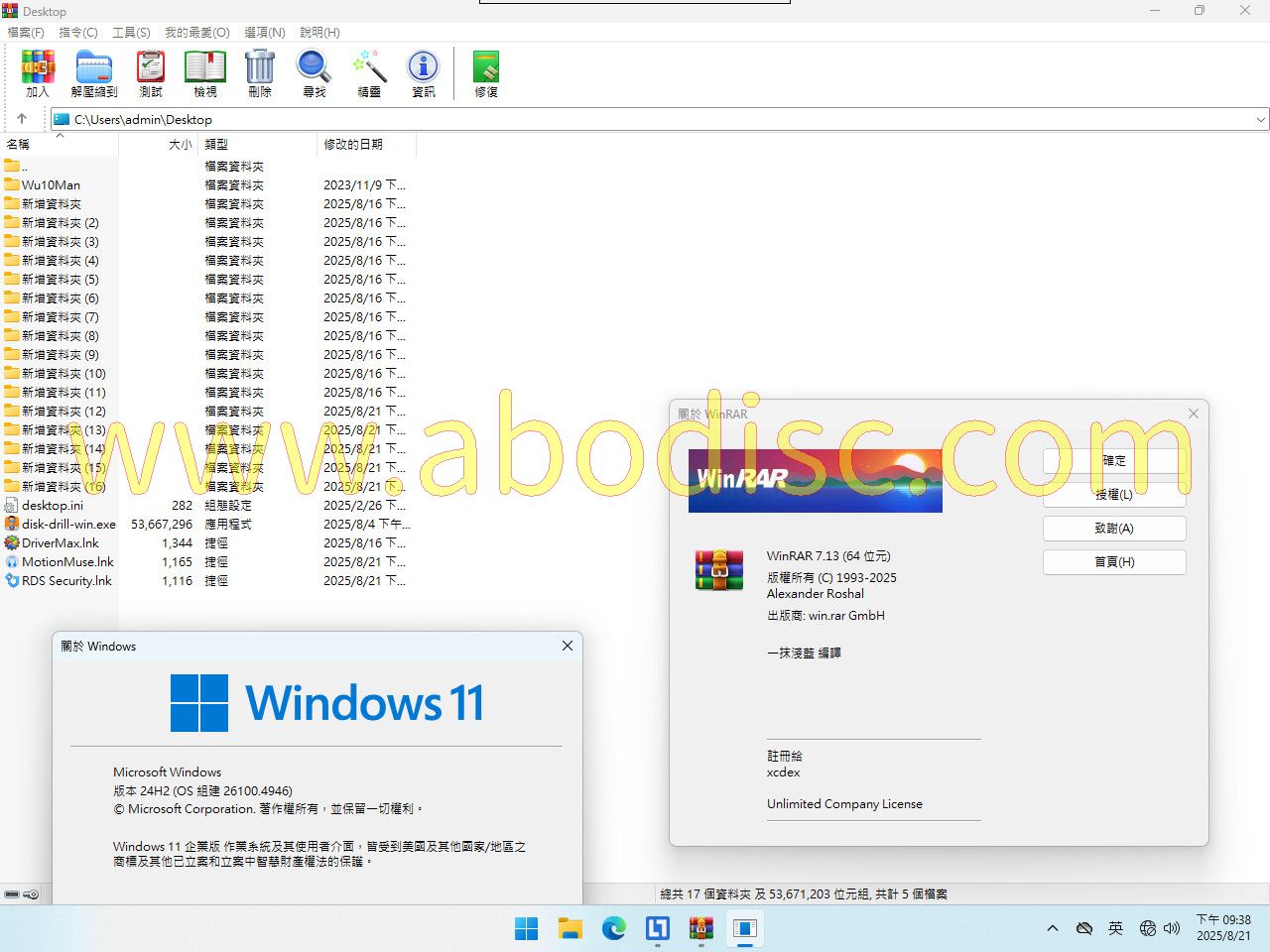Open Microsoft Edge from taskbar
The width and height of the screenshot is (1270, 952).
pos(614,928)
